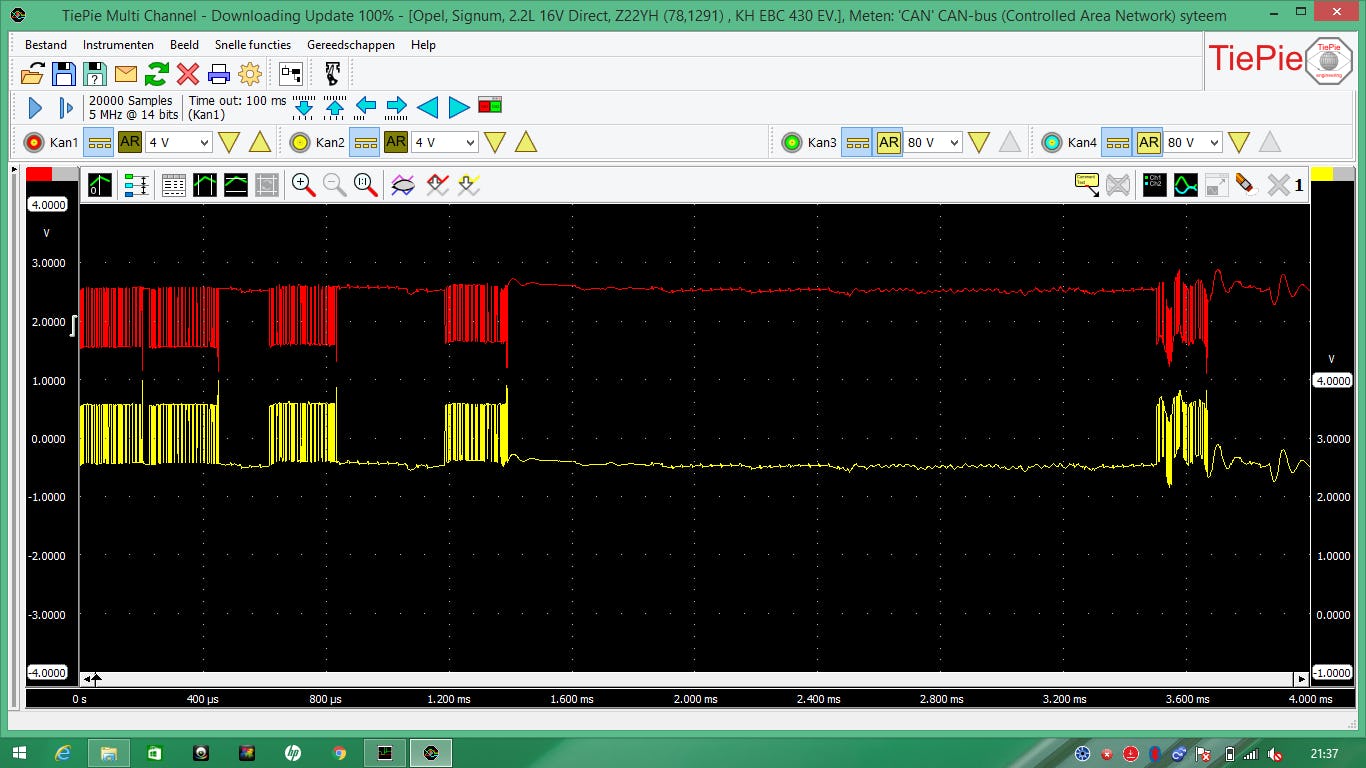Viewport: 1366px width, 768px height.
Task: Click the open file folder icon
Action: (32, 74)
